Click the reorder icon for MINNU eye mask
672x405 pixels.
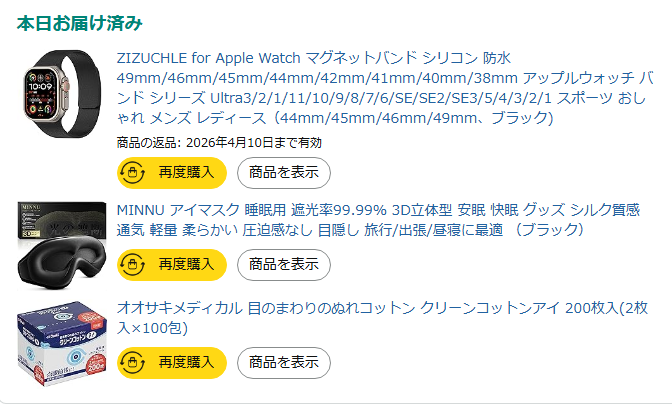[133, 264]
